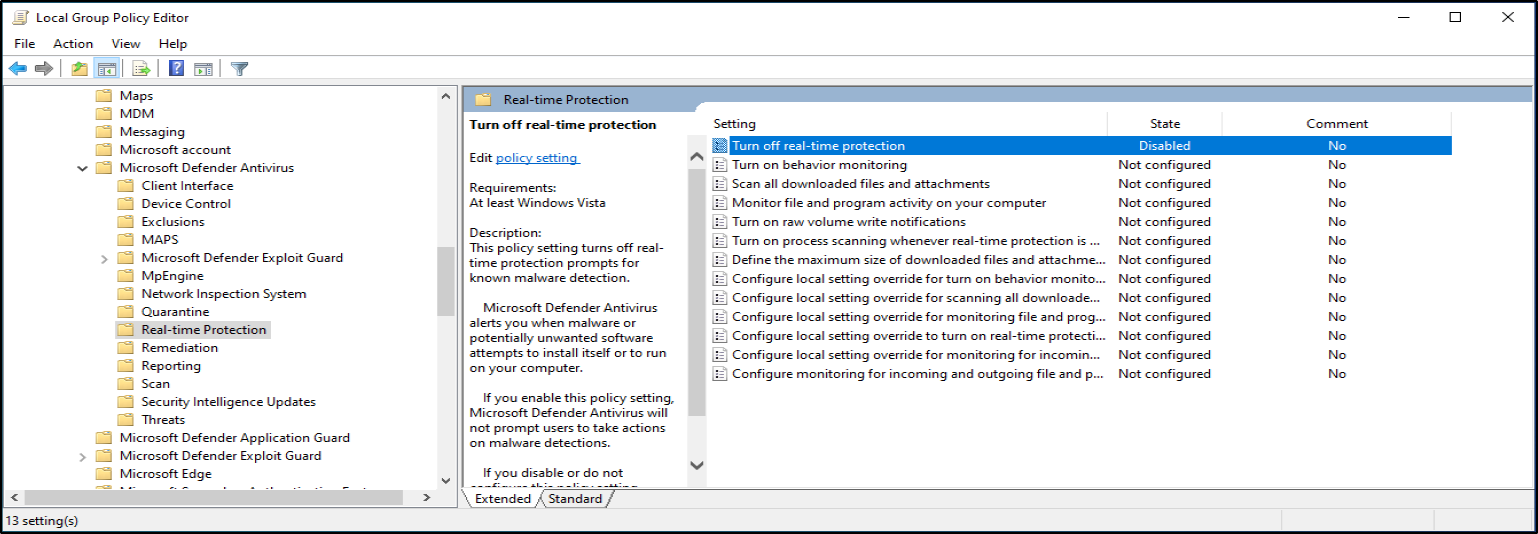The height and width of the screenshot is (534, 1538).
Task: Select Security Intelligence Updates in the tree
Action: (x=228, y=402)
